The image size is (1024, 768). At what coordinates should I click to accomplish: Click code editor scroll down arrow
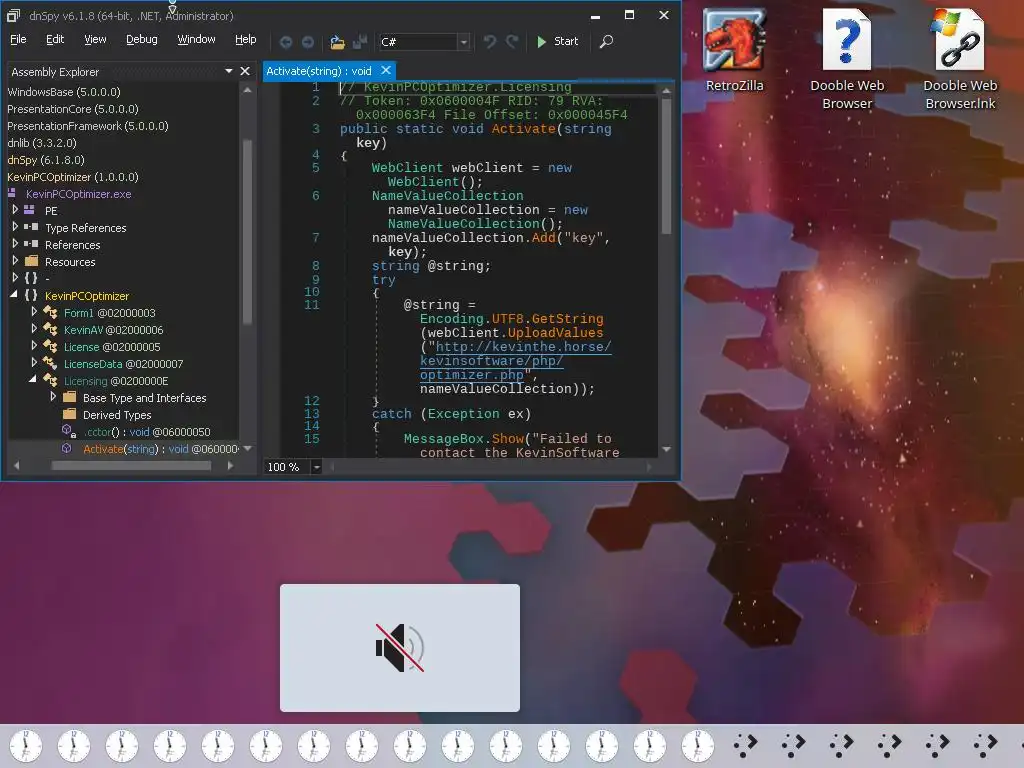point(666,449)
